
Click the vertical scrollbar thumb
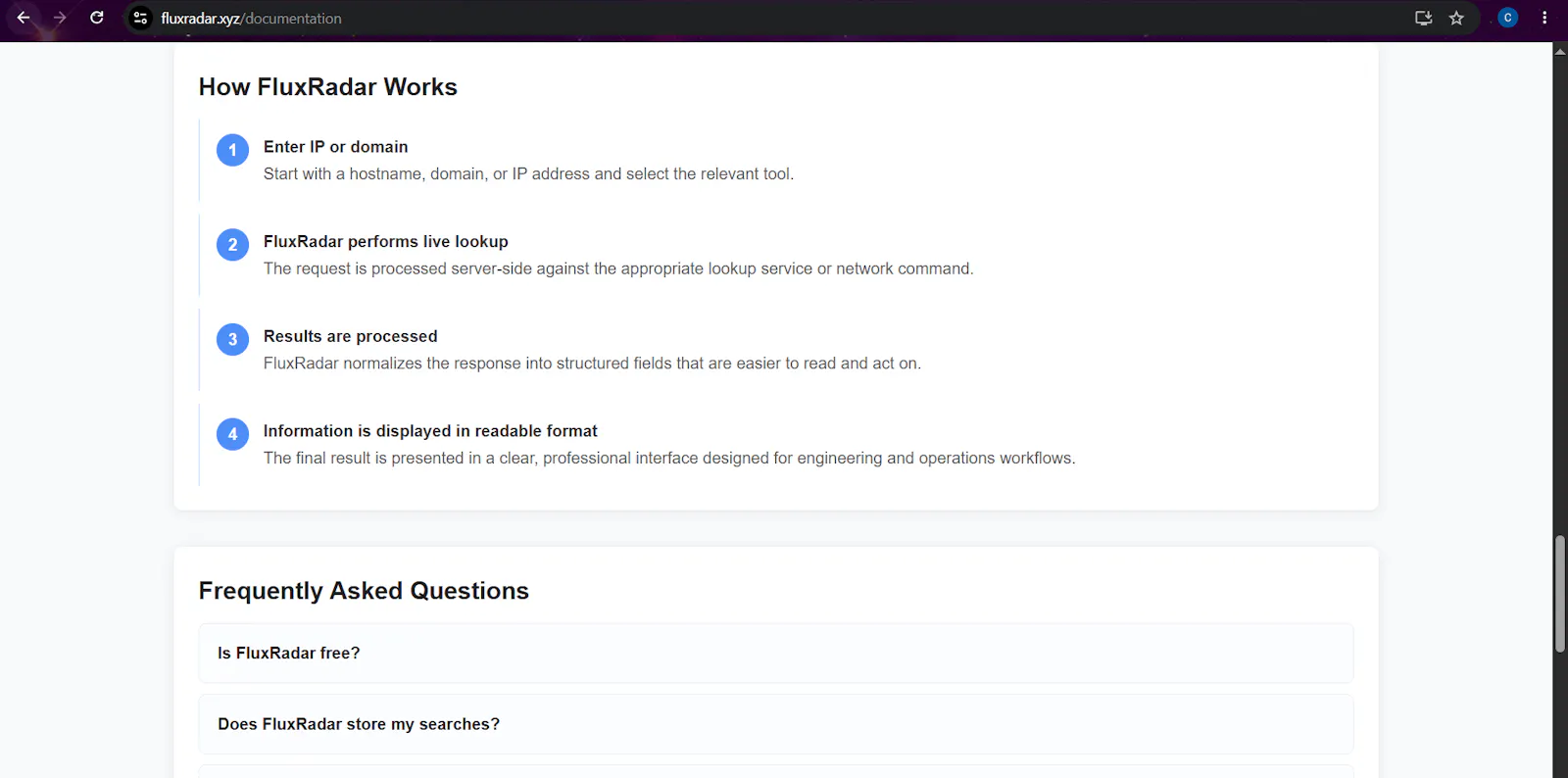[x=1560, y=594]
